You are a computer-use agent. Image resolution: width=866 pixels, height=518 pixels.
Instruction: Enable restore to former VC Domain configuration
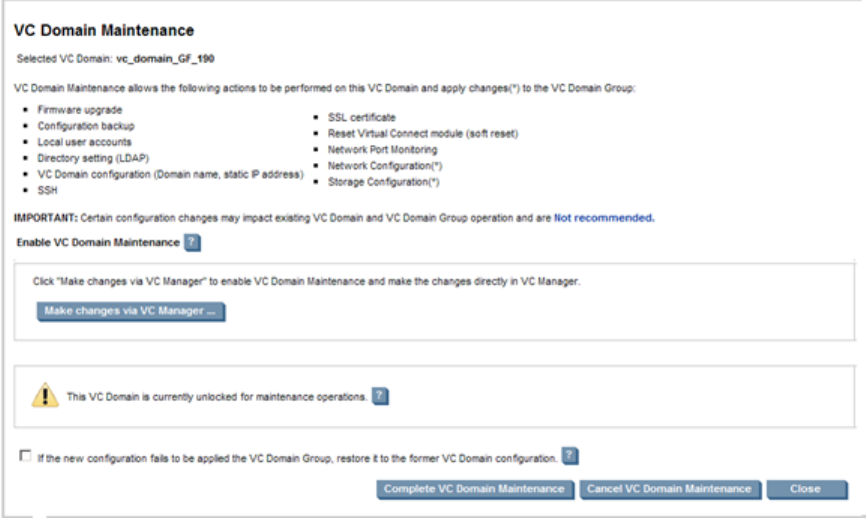(25, 456)
